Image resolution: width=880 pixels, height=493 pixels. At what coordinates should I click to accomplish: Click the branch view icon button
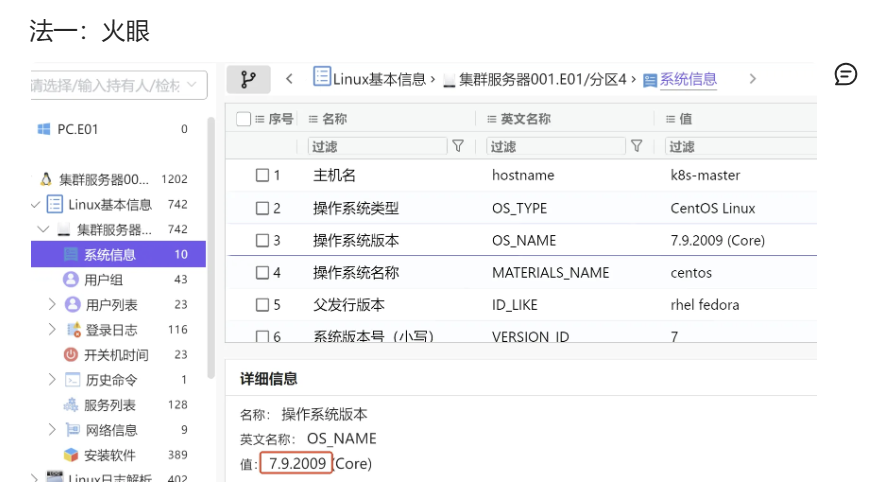point(249,79)
